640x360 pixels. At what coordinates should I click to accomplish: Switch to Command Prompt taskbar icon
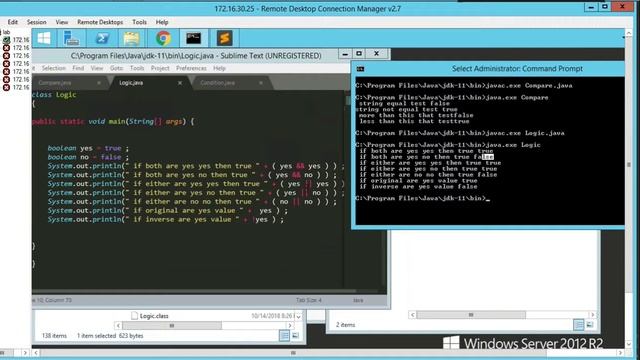(x=193, y=38)
